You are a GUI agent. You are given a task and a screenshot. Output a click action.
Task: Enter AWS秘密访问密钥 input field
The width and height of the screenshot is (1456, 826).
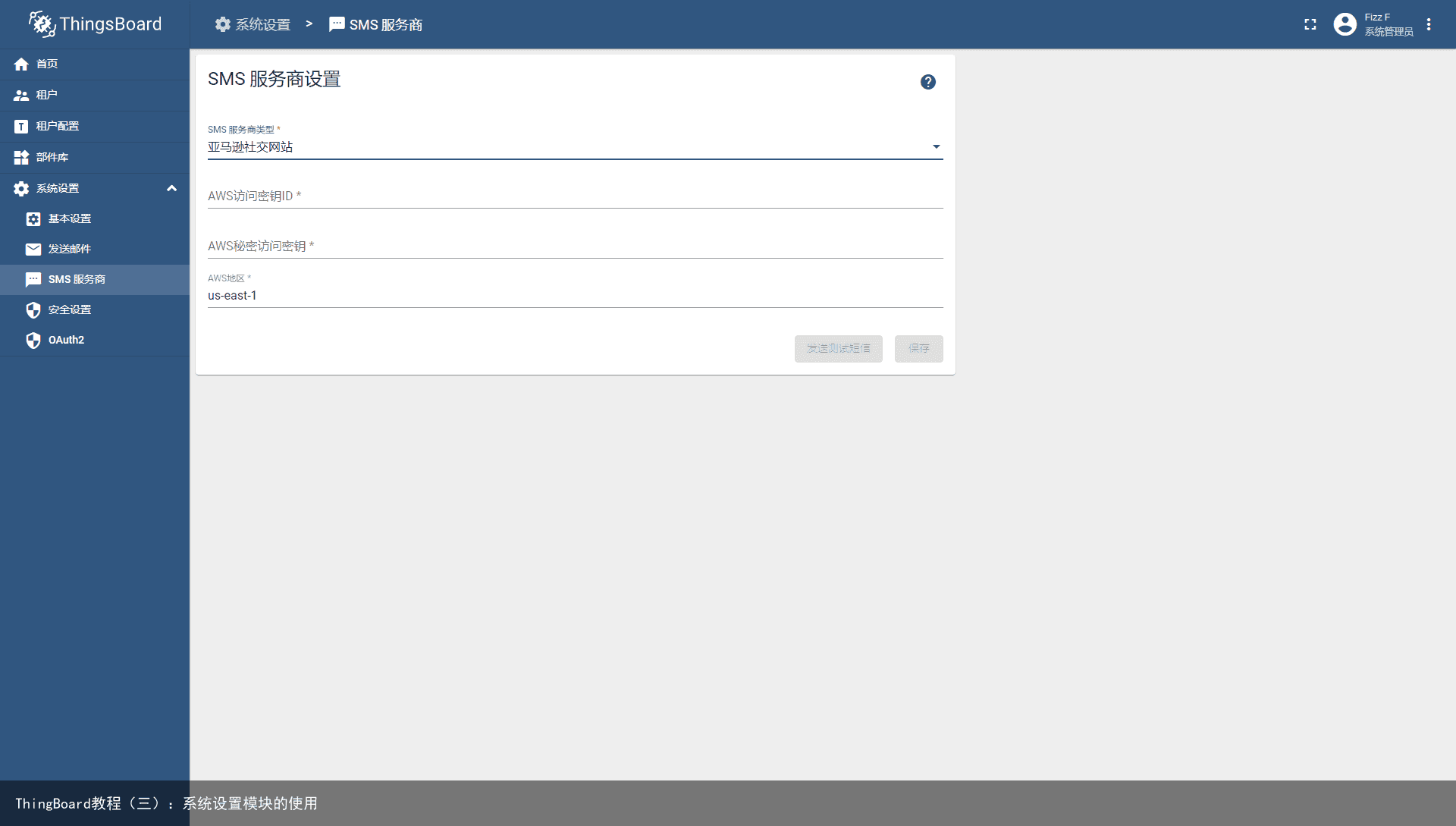(575, 246)
